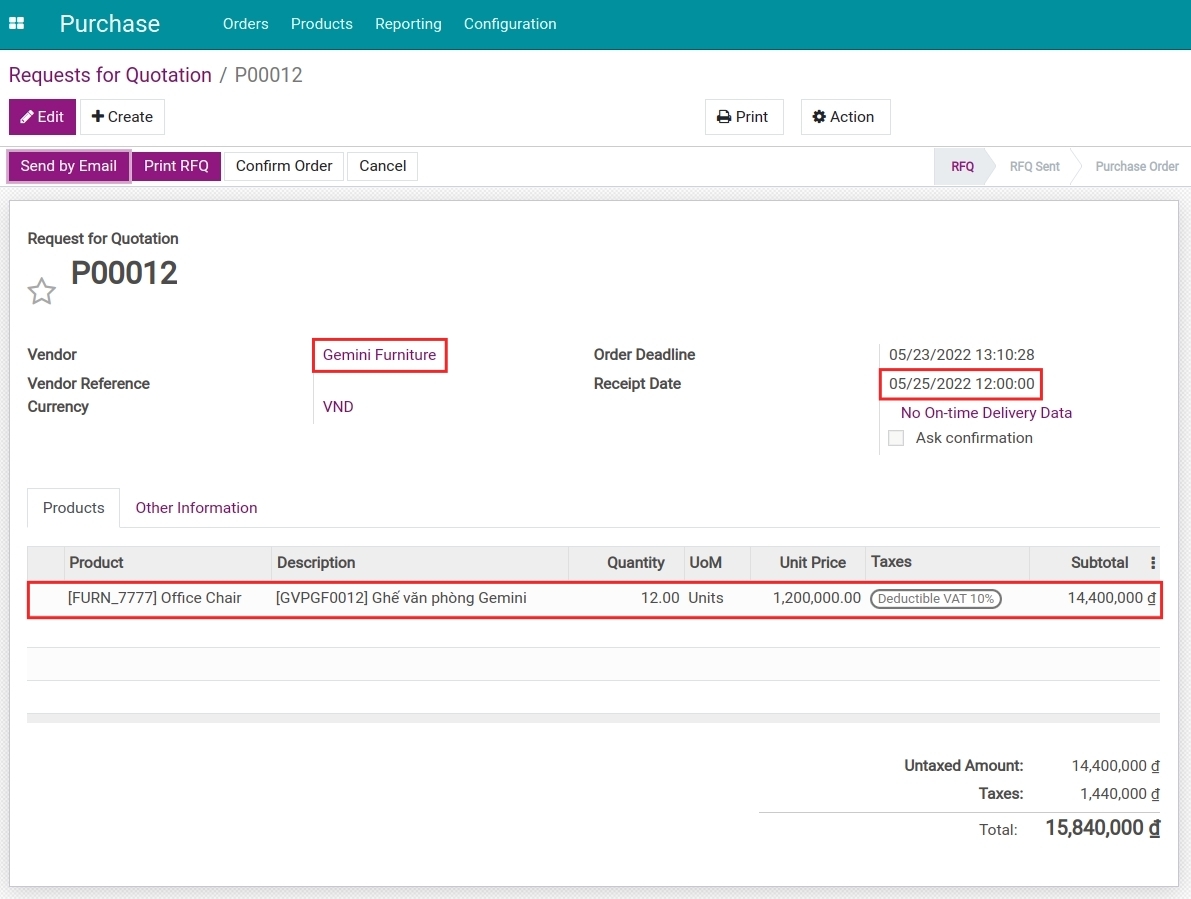Click the Send by Email button
The width and height of the screenshot is (1191, 899).
(x=69, y=166)
